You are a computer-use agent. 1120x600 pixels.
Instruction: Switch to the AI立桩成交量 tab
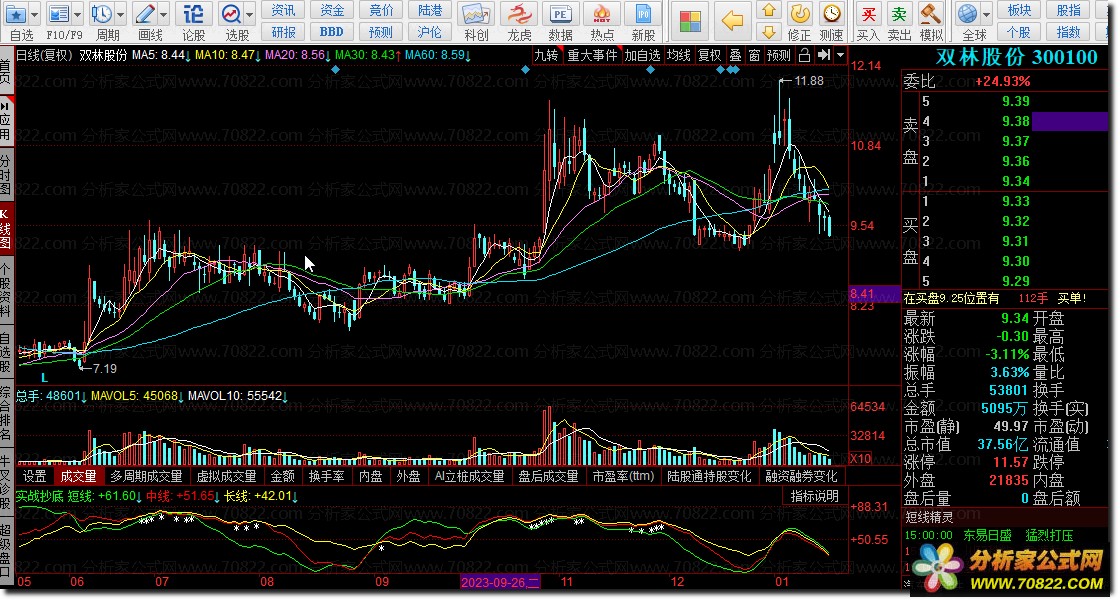[469, 476]
